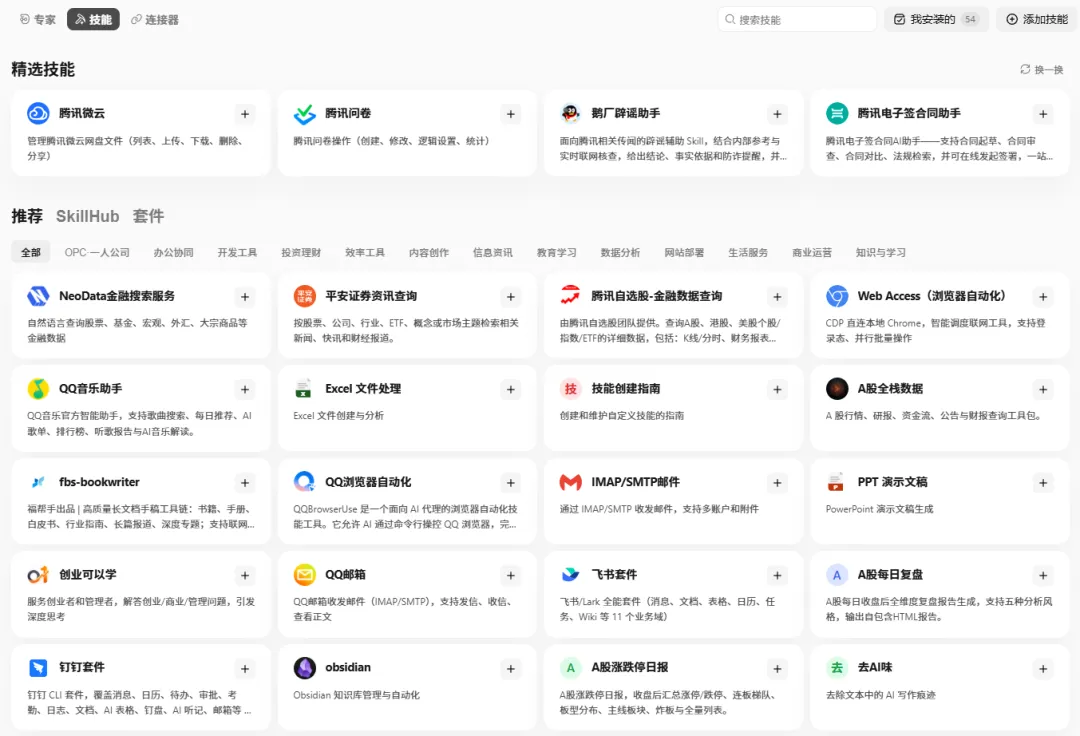The height and width of the screenshot is (736, 1080).
Task: Click the 飞书套件 icon
Action: click(x=570, y=575)
